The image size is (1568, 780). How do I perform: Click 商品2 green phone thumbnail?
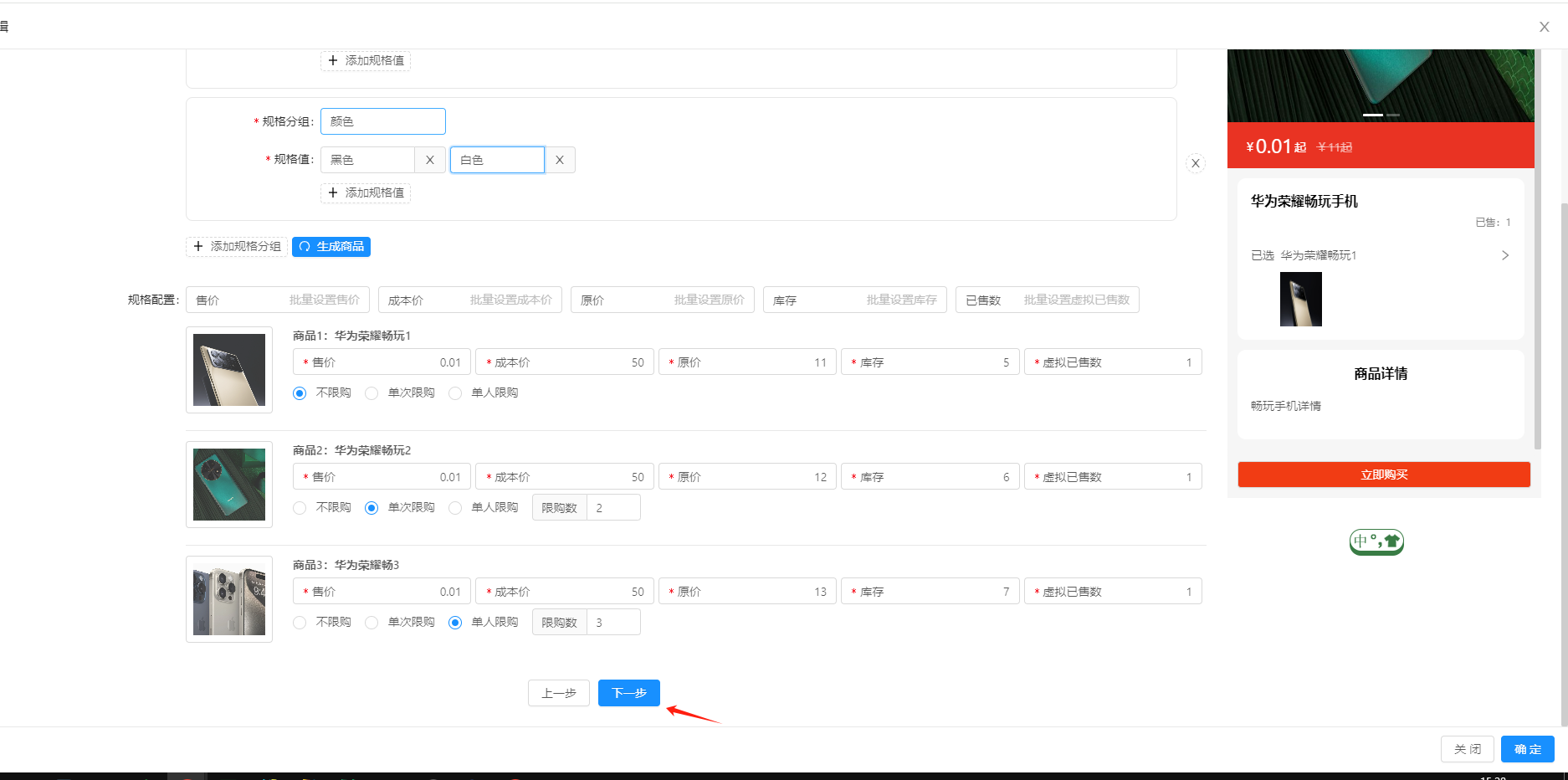click(x=229, y=485)
